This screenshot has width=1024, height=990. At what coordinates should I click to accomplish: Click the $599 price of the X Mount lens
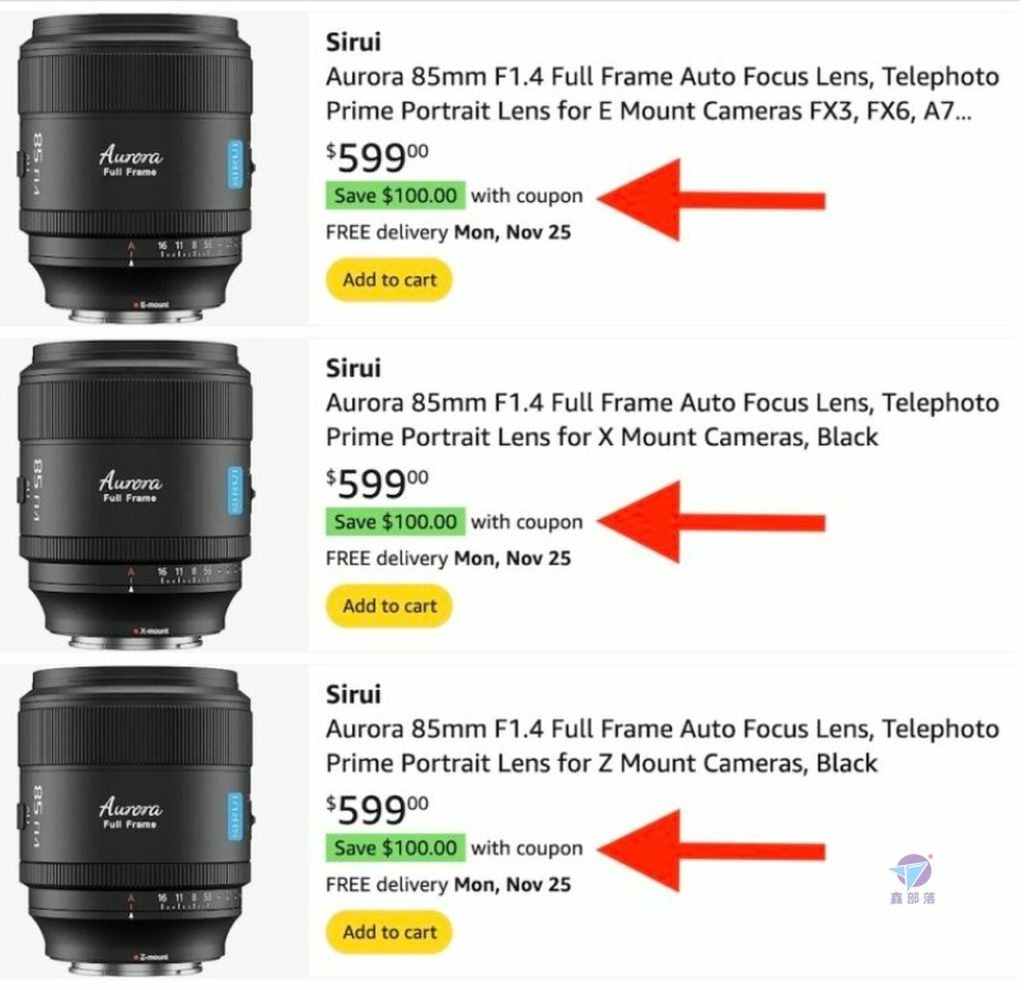click(377, 483)
